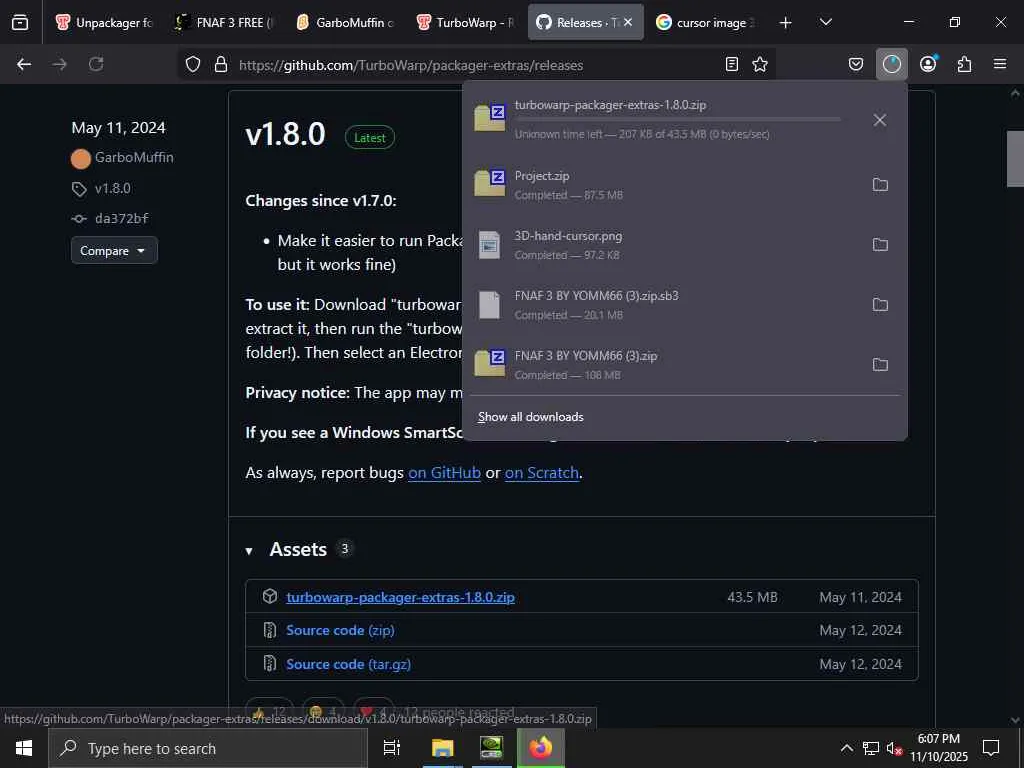Screen dimensions: 1024x768
Task: Switch to the Unpackager tab
Action: 104,23
